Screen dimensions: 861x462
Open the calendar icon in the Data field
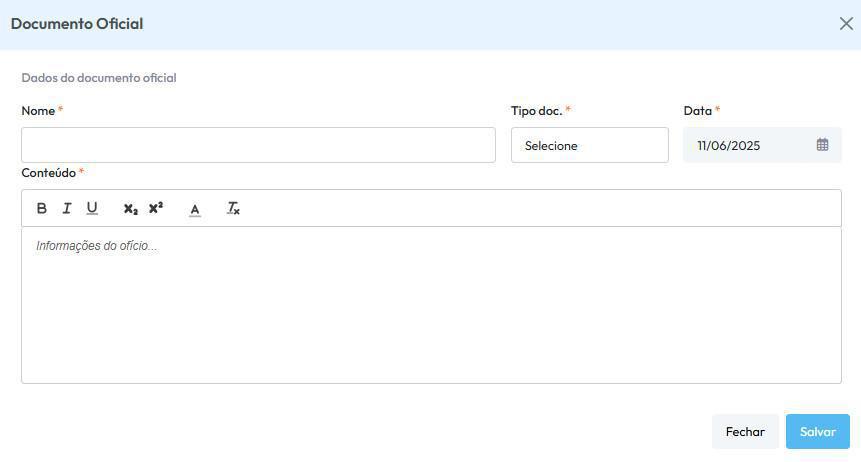822,144
